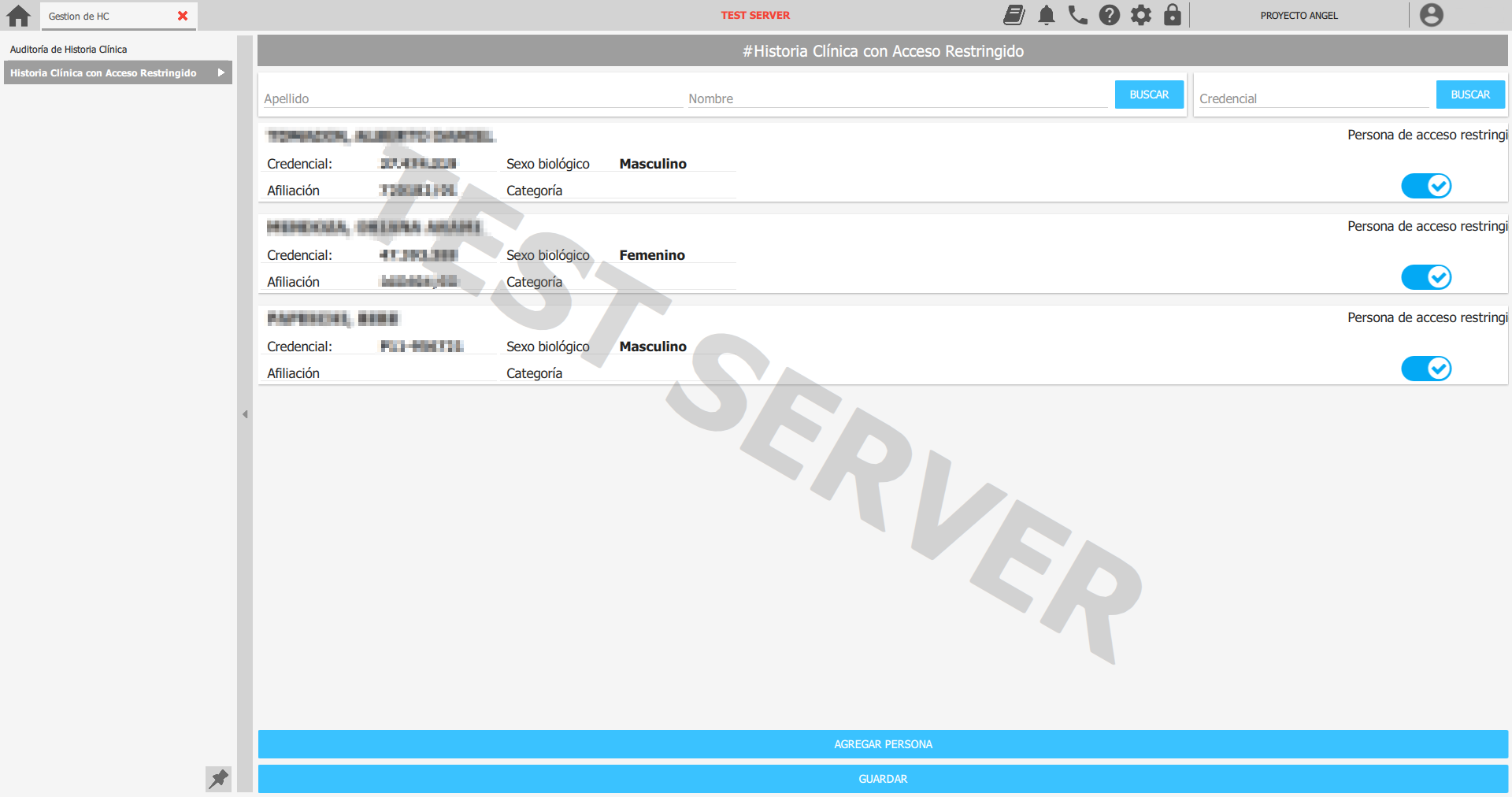Open the notifications bell
The width and height of the screenshot is (1512, 797).
(1046, 15)
